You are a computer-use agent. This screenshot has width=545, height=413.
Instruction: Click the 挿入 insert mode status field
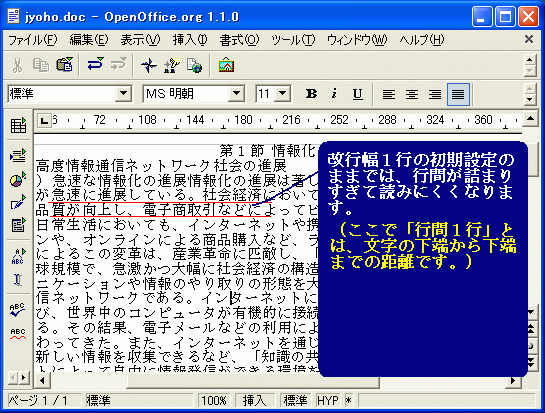point(254,401)
